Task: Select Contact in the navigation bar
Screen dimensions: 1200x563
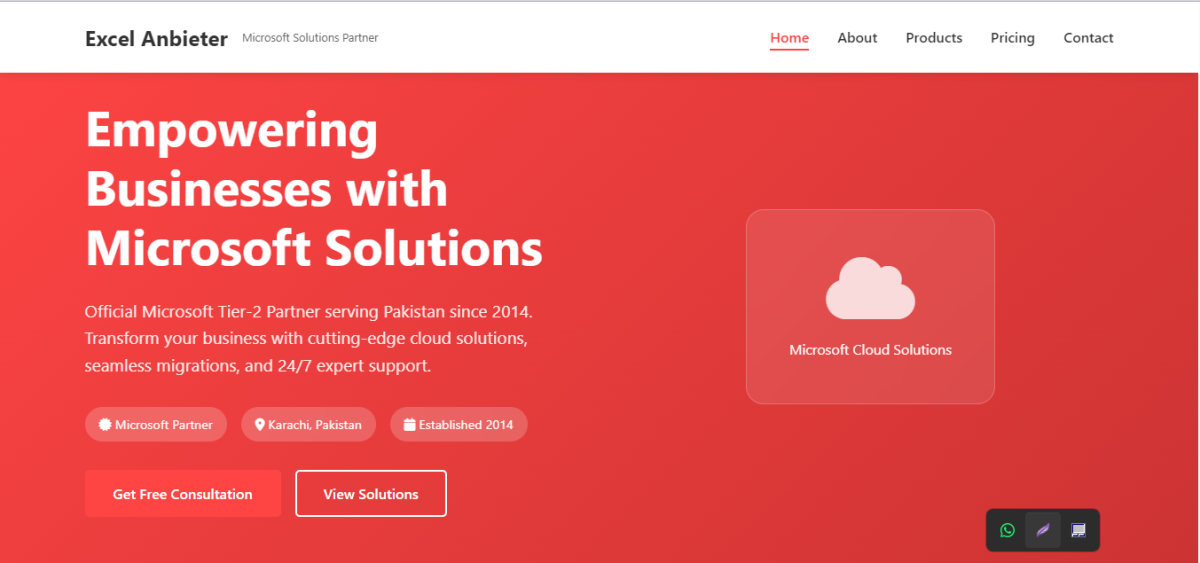Action: [1088, 38]
